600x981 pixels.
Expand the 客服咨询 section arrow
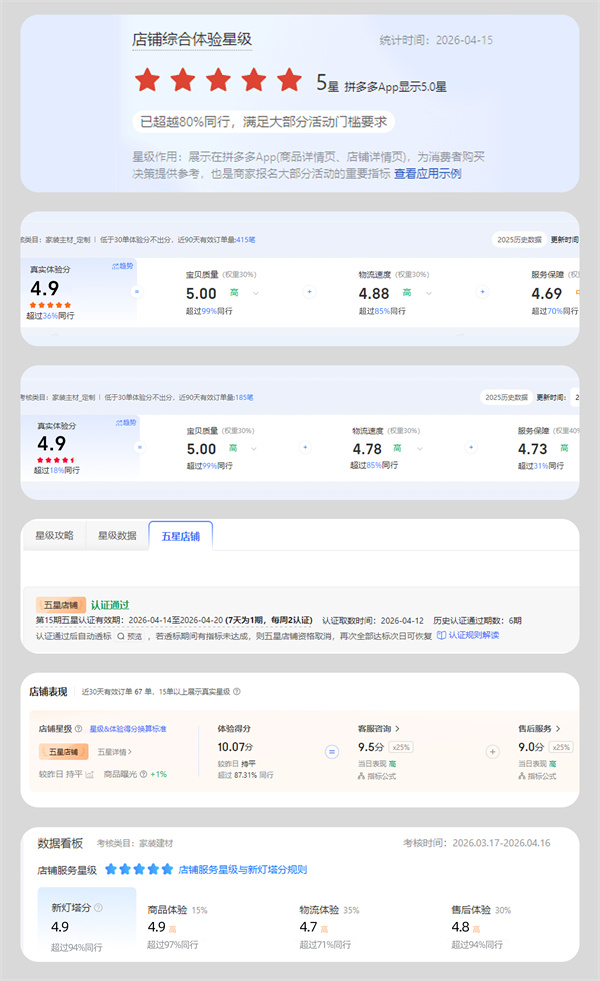coord(397,729)
